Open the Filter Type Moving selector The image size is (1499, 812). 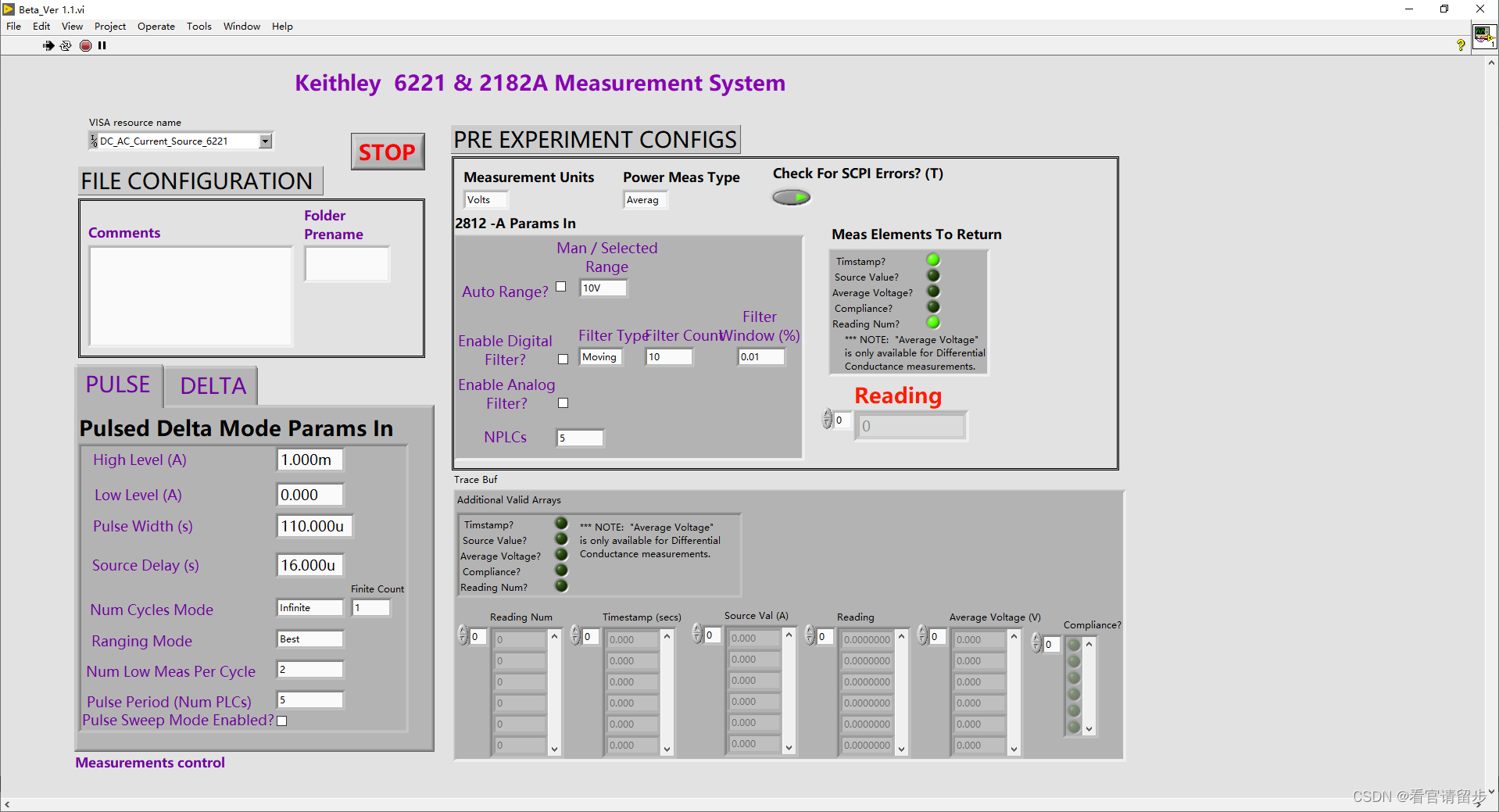[600, 356]
